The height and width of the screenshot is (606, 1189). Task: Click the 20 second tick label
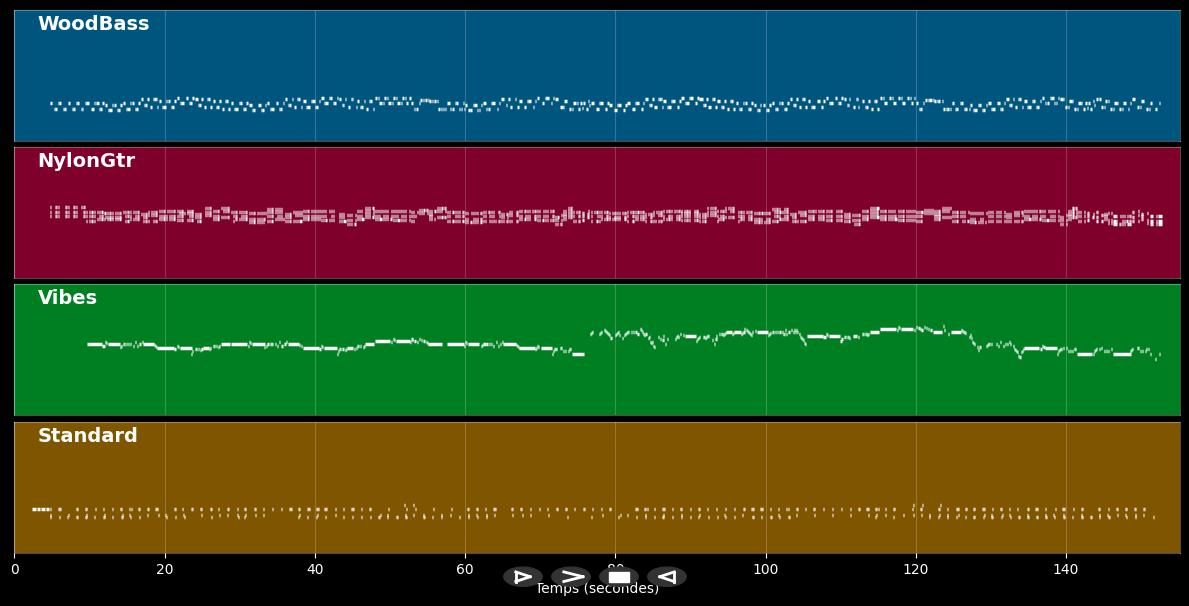[164, 570]
